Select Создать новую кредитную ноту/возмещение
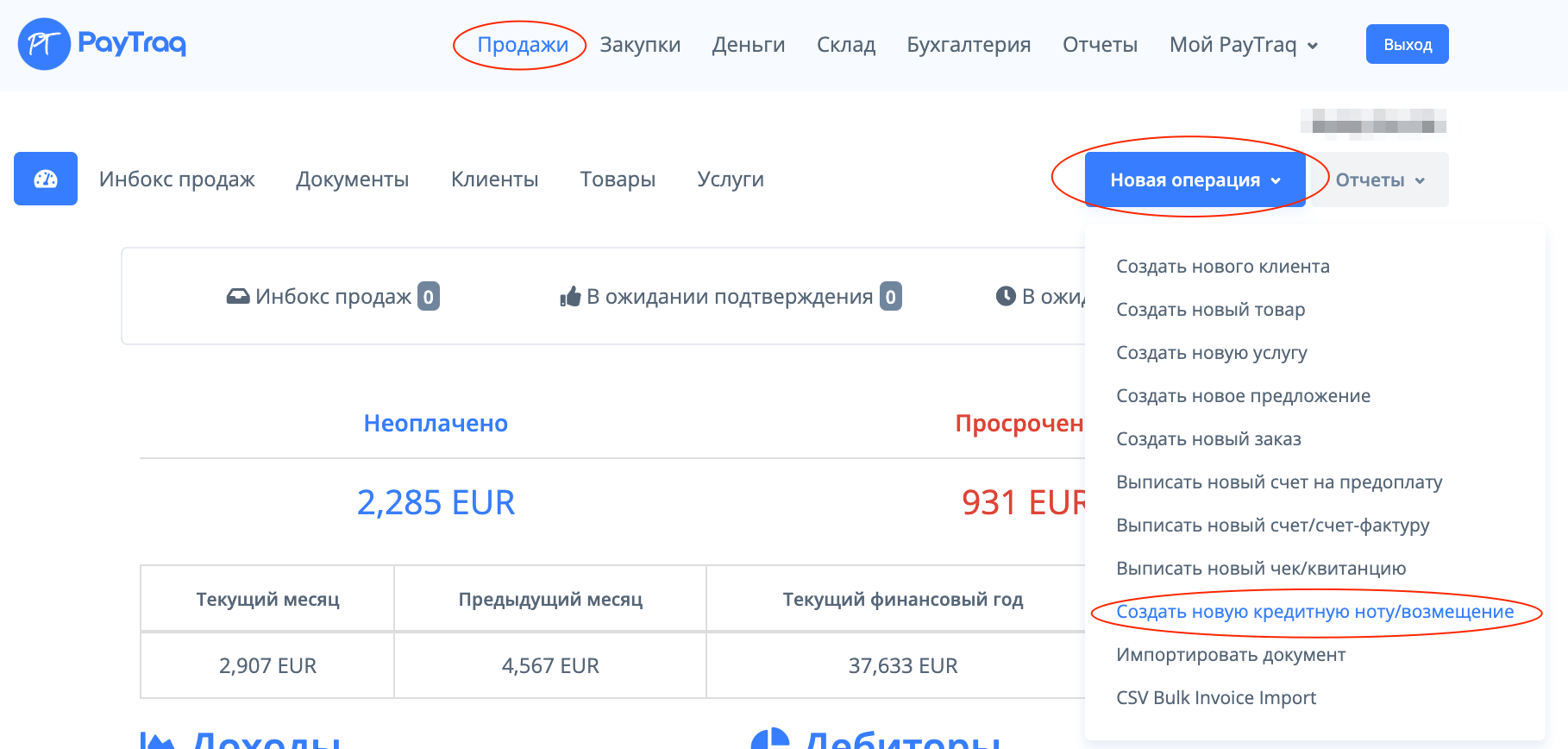 click(1314, 612)
